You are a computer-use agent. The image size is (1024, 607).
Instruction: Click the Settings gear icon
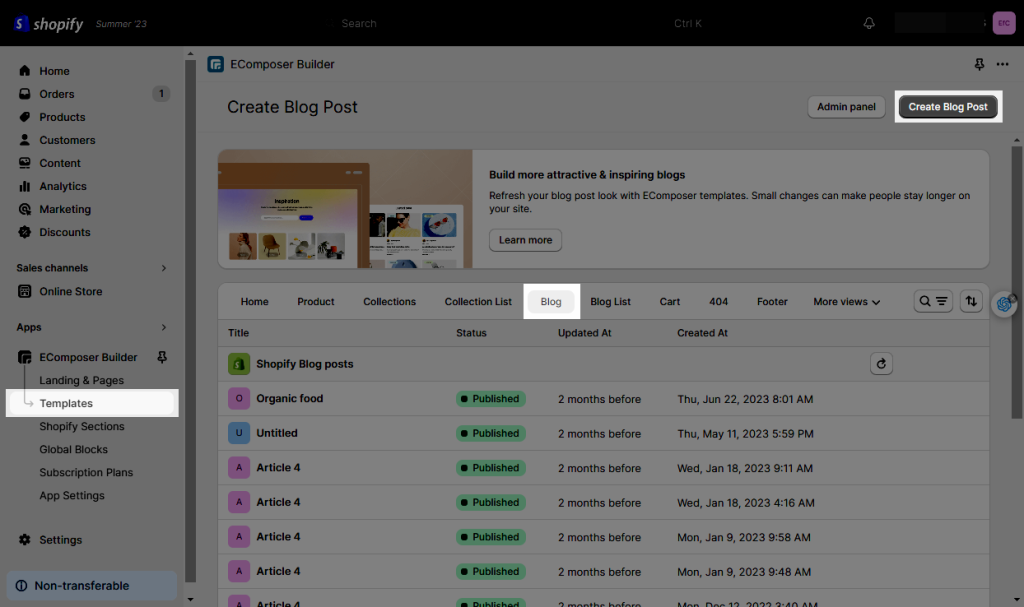pos(25,540)
